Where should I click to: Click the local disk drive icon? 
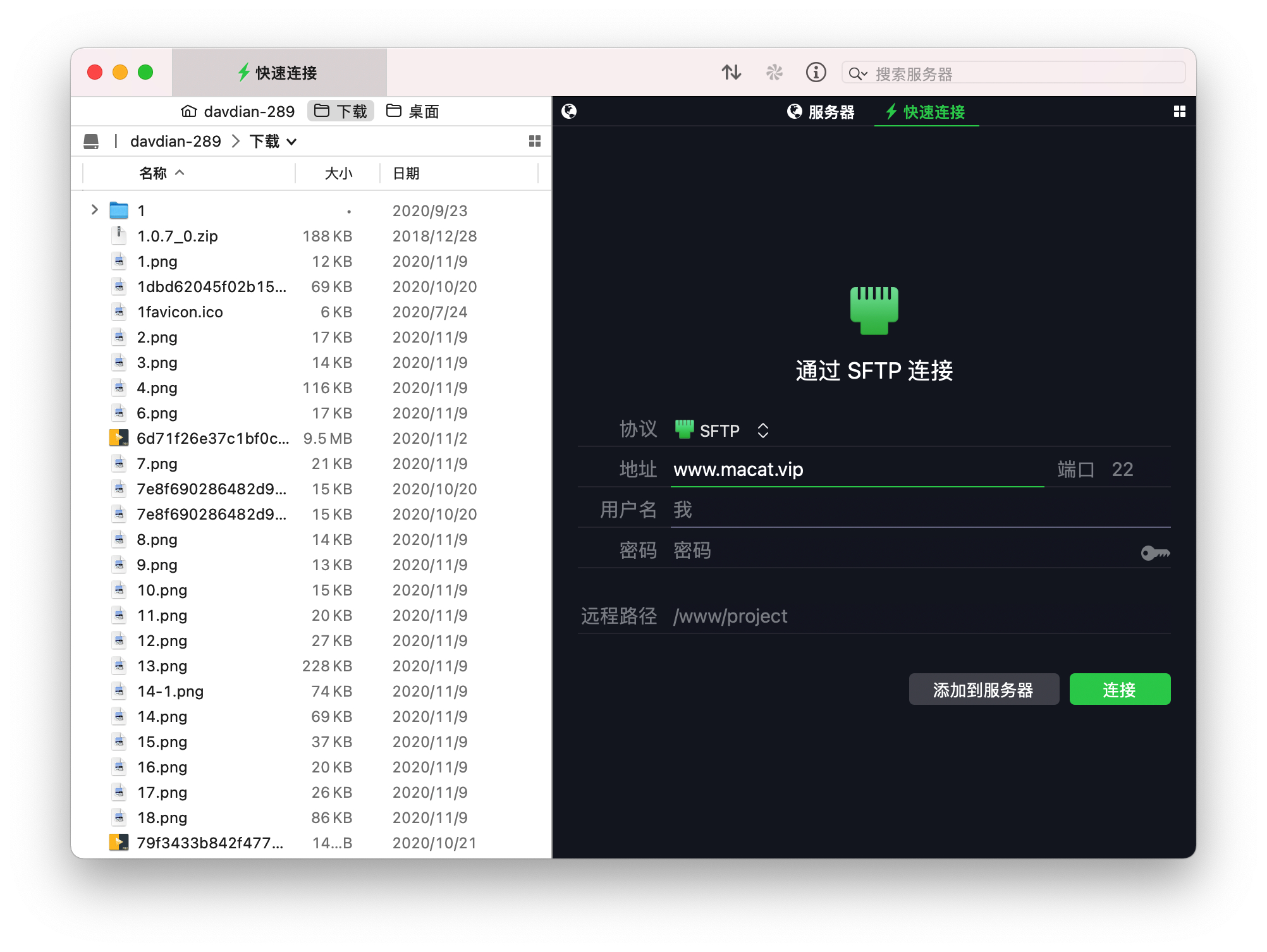point(91,142)
